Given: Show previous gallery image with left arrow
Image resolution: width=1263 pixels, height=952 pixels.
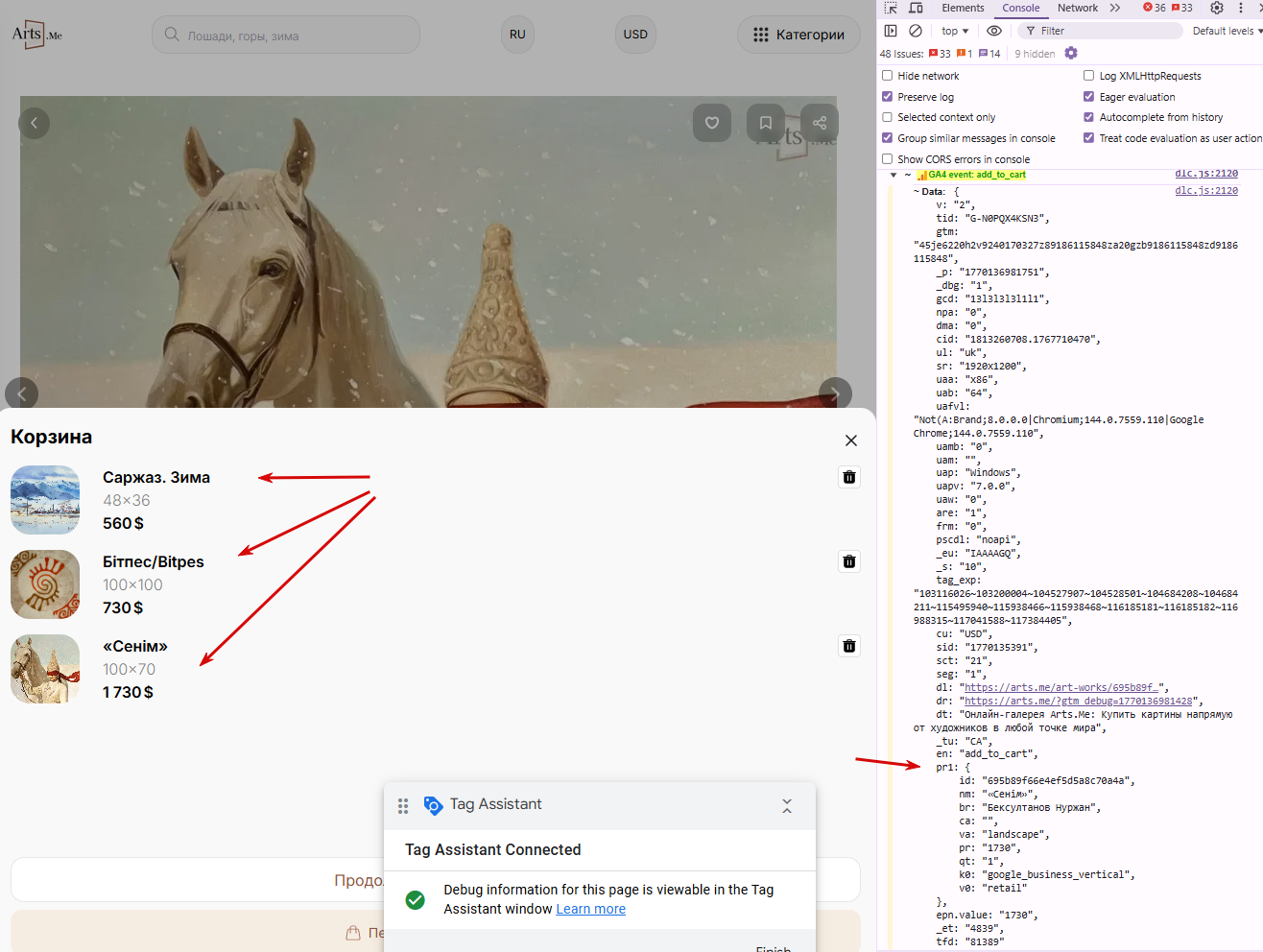Looking at the screenshot, I should pos(21,393).
